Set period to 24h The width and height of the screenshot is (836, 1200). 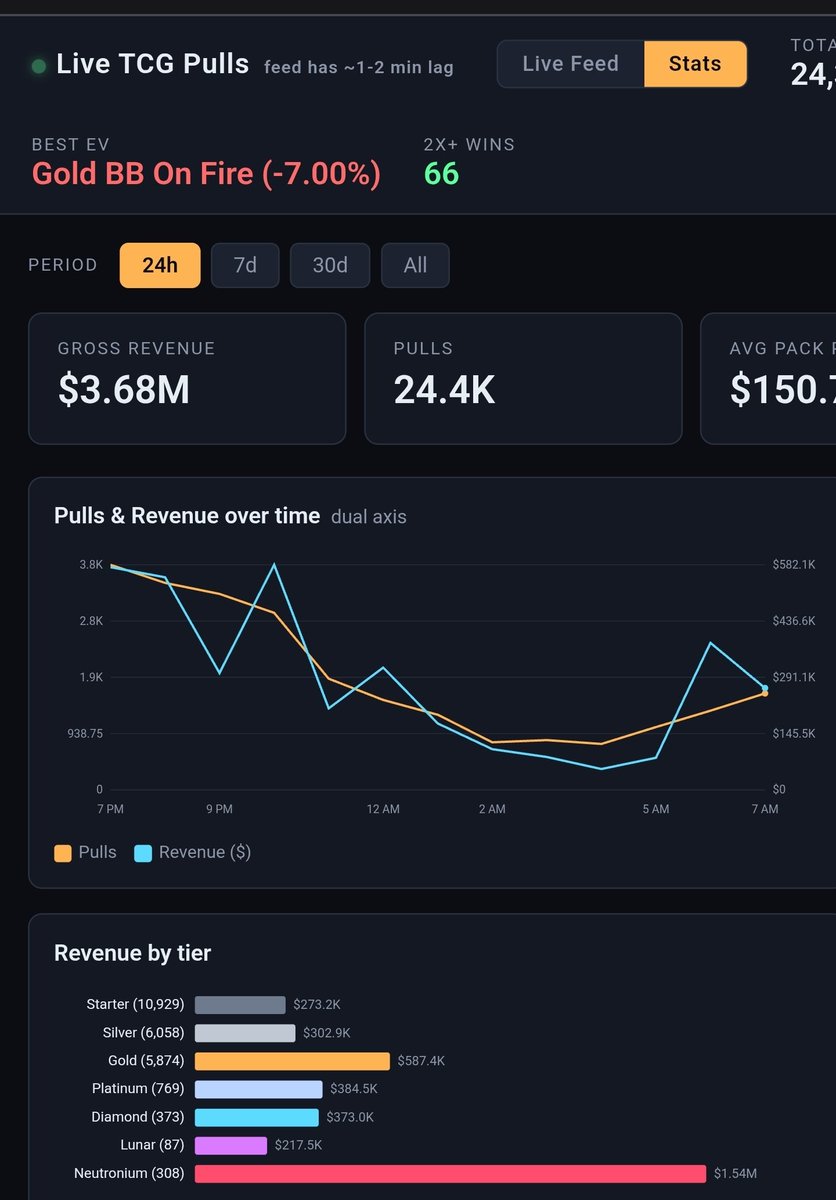(x=160, y=265)
